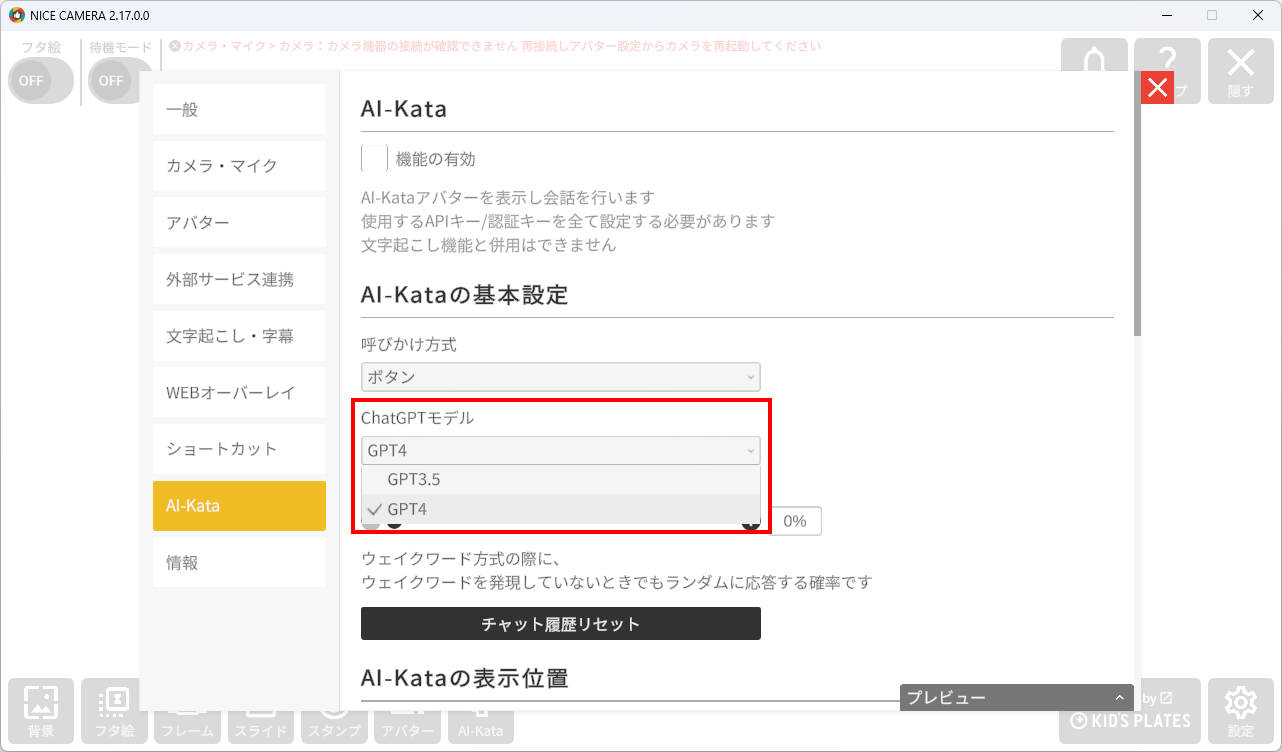Click the 0% probability value field
Image resolution: width=1282 pixels, height=752 pixels.
click(x=796, y=521)
